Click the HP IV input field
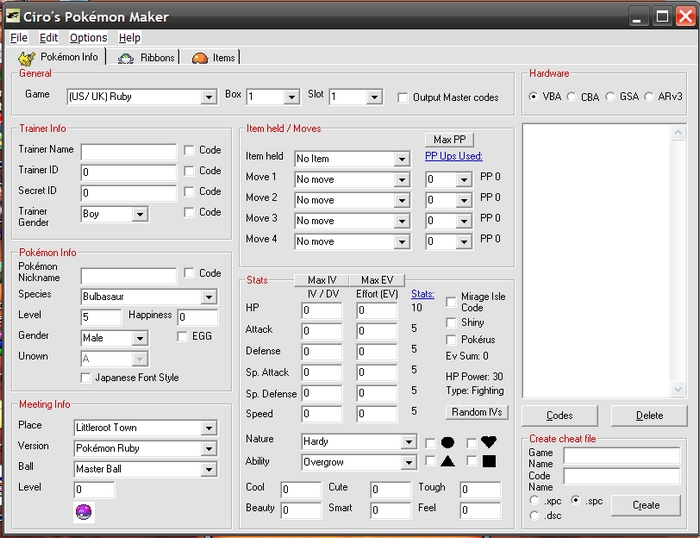 (321, 310)
